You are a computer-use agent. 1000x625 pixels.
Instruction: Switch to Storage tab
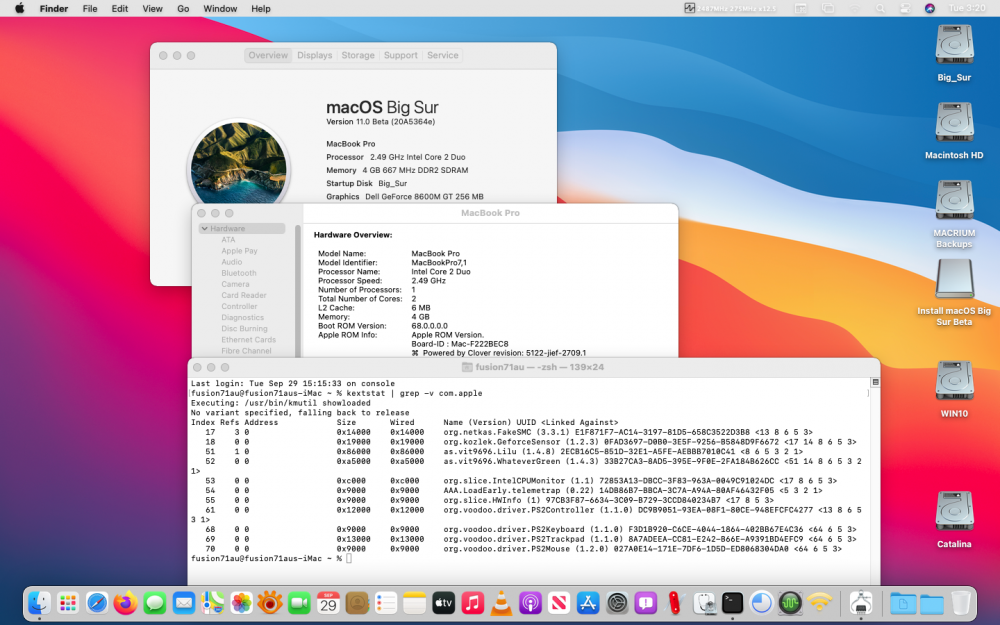[358, 55]
